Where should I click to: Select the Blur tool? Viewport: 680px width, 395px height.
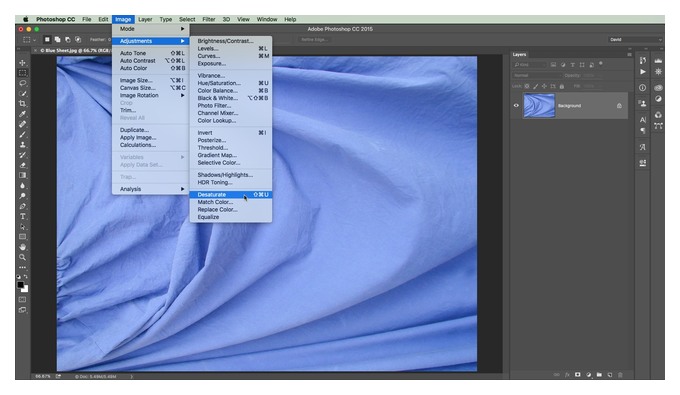(x=23, y=186)
